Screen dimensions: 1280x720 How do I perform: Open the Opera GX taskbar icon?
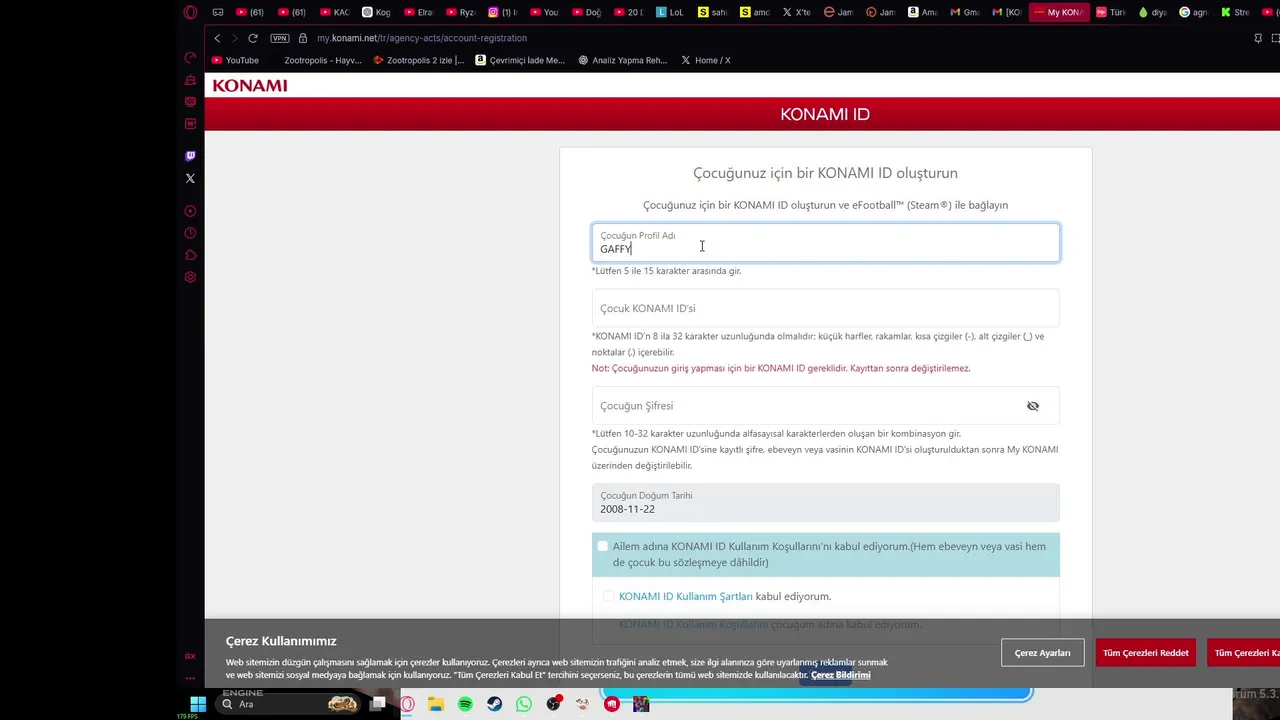tap(408, 704)
